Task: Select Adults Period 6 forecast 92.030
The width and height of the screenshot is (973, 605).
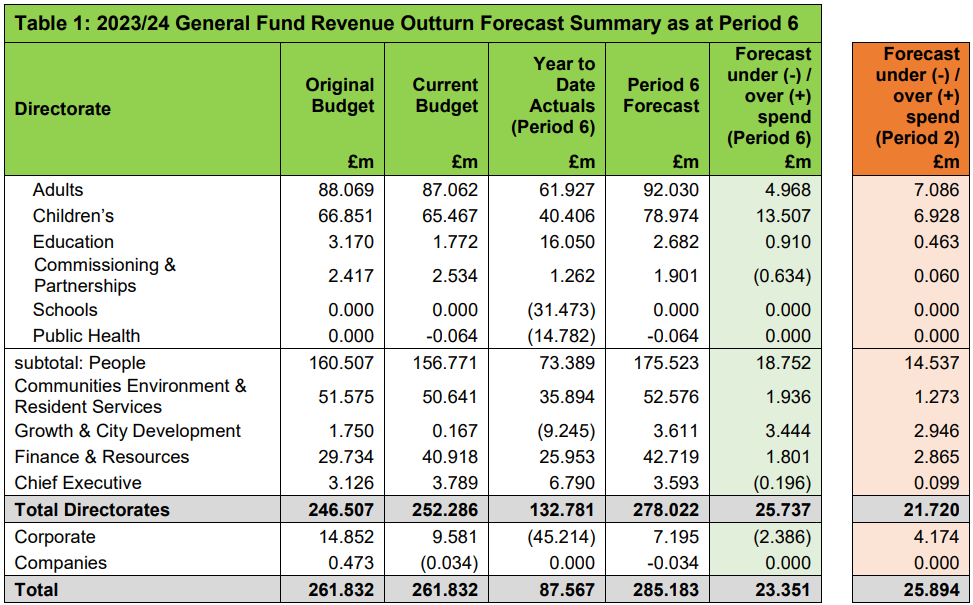Action: 671,190
